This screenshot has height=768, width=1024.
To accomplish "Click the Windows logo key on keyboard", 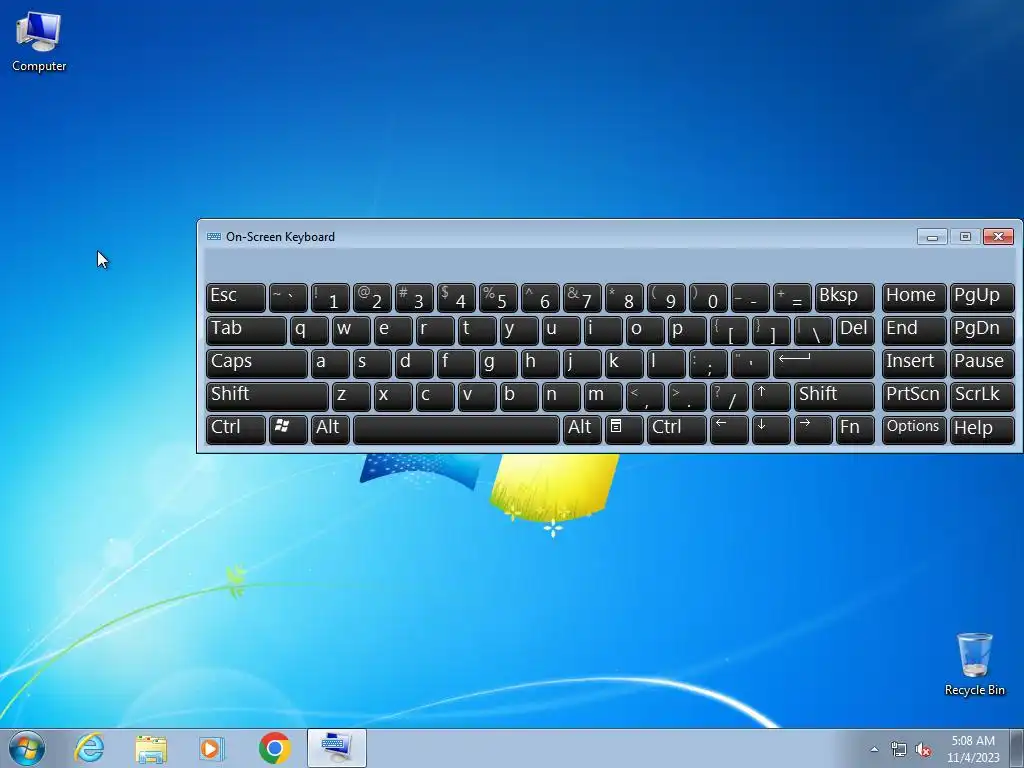I will (x=288, y=428).
